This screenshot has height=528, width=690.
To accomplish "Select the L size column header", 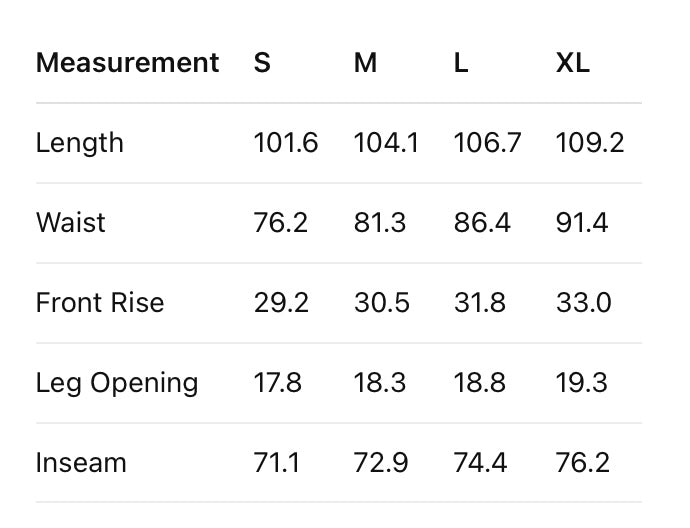I will pyautogui.click(x=461, y=62).
